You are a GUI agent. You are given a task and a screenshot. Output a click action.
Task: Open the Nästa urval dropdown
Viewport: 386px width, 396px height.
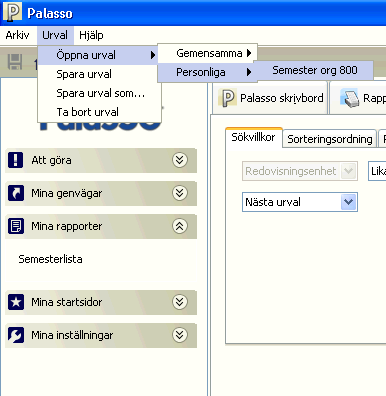coord(300,202)
